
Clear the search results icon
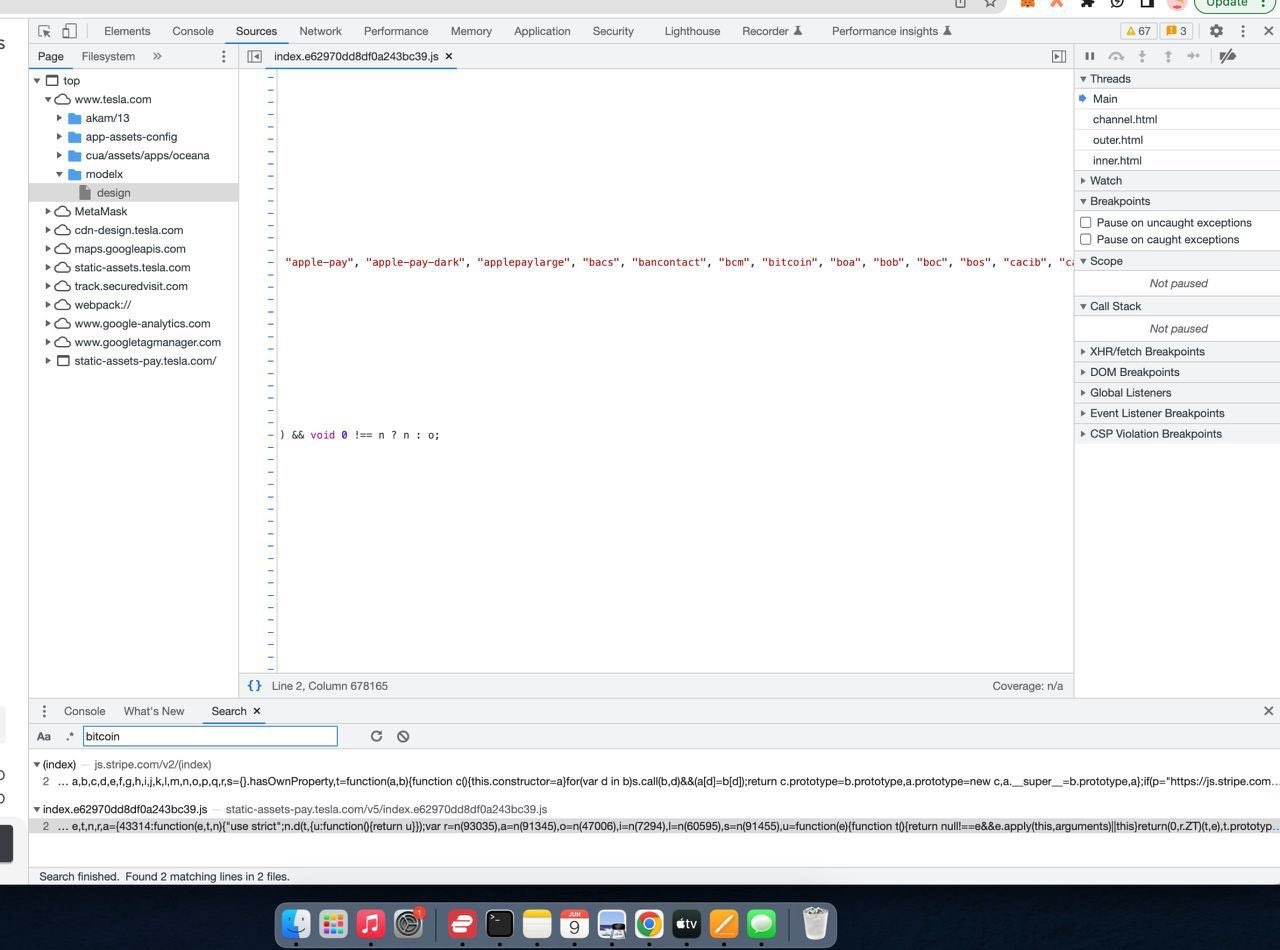coord(403,736)
